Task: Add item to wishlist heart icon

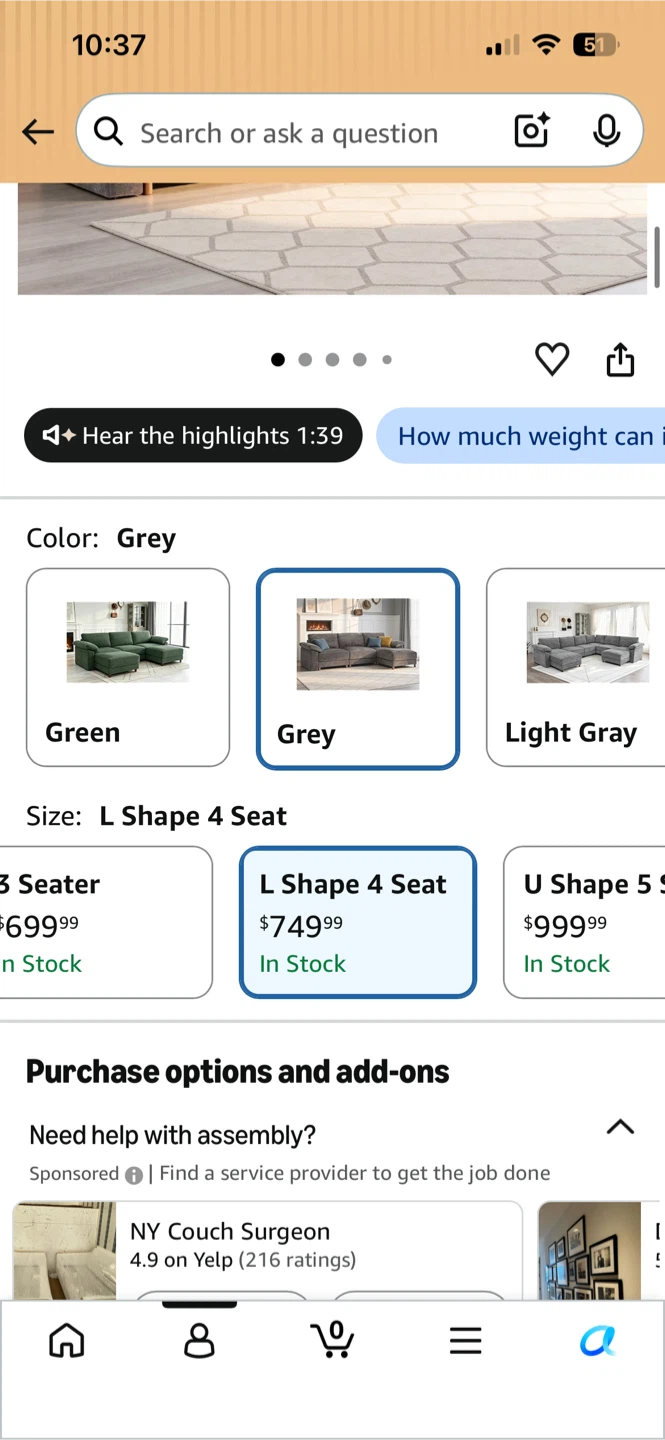Action: pos(552,359)
